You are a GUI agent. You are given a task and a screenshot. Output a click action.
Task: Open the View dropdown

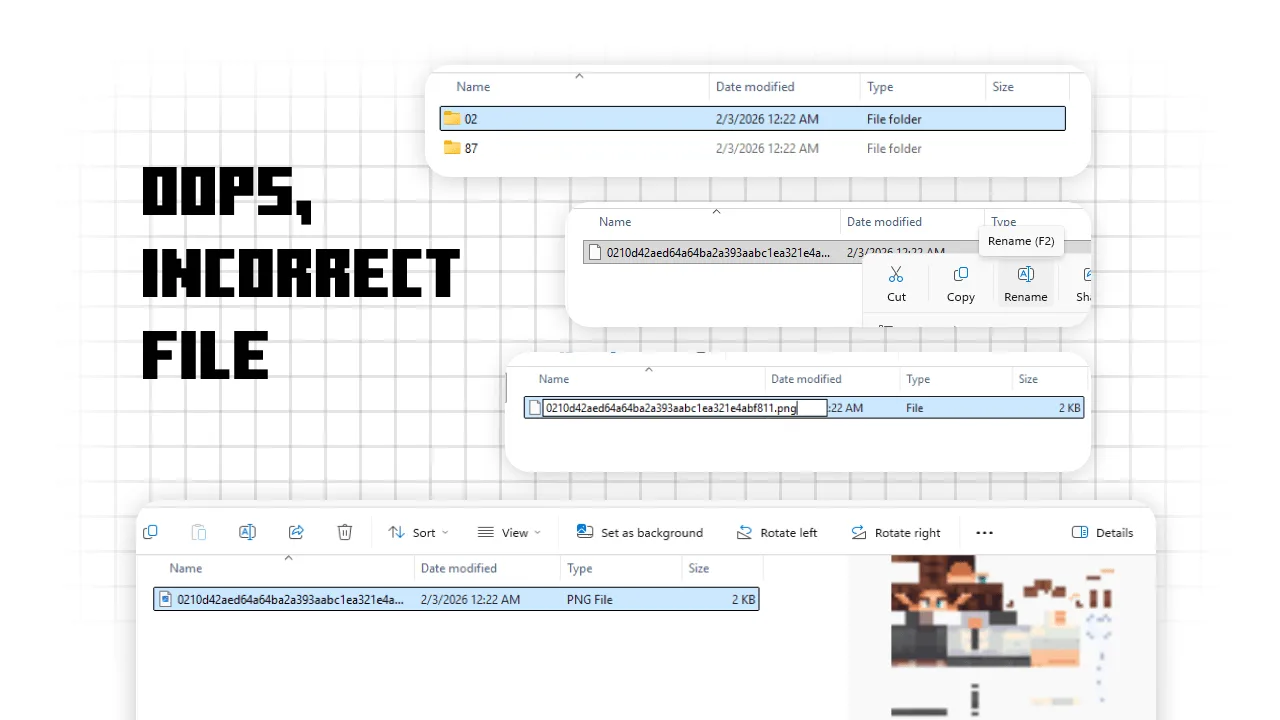[x=509, y=532]
